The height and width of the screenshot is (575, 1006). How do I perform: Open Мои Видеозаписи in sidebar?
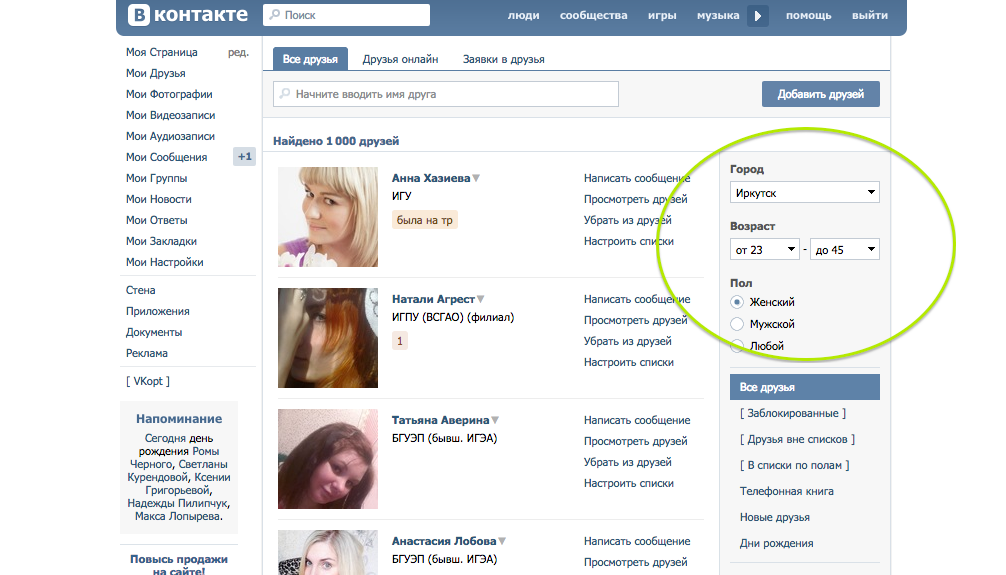[171, 116]
